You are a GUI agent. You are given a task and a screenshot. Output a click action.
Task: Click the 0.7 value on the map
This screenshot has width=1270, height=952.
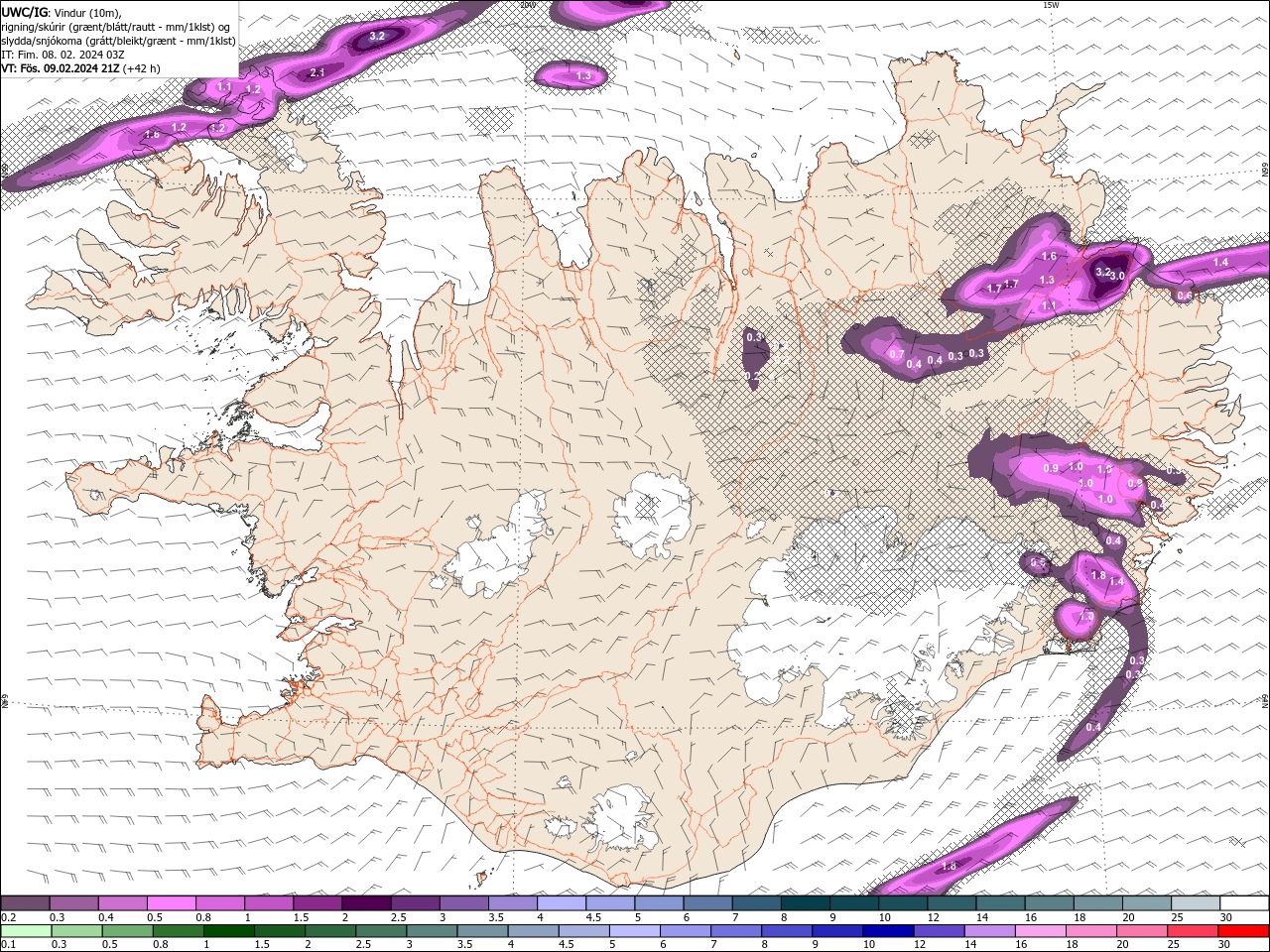[896, 354]
